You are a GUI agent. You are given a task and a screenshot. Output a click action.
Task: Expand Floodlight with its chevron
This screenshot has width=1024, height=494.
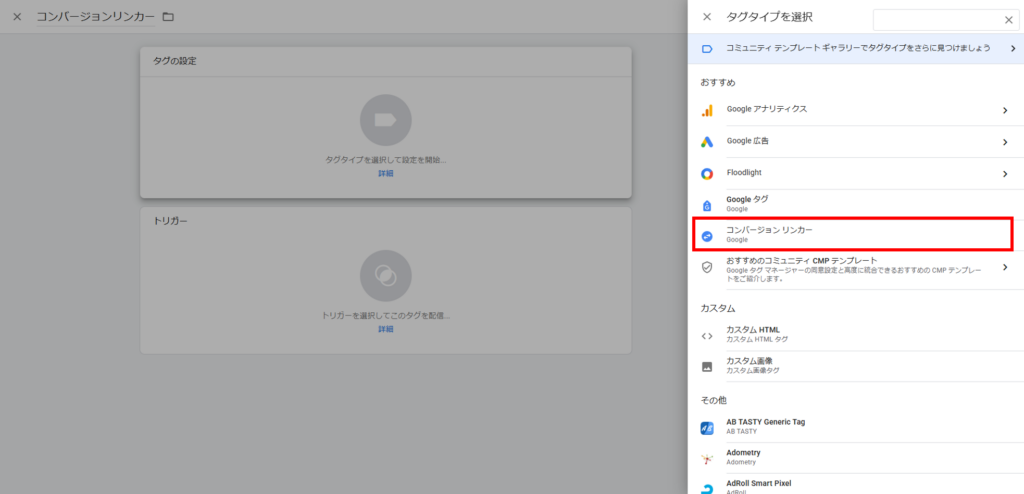[x=1005, y=174]
